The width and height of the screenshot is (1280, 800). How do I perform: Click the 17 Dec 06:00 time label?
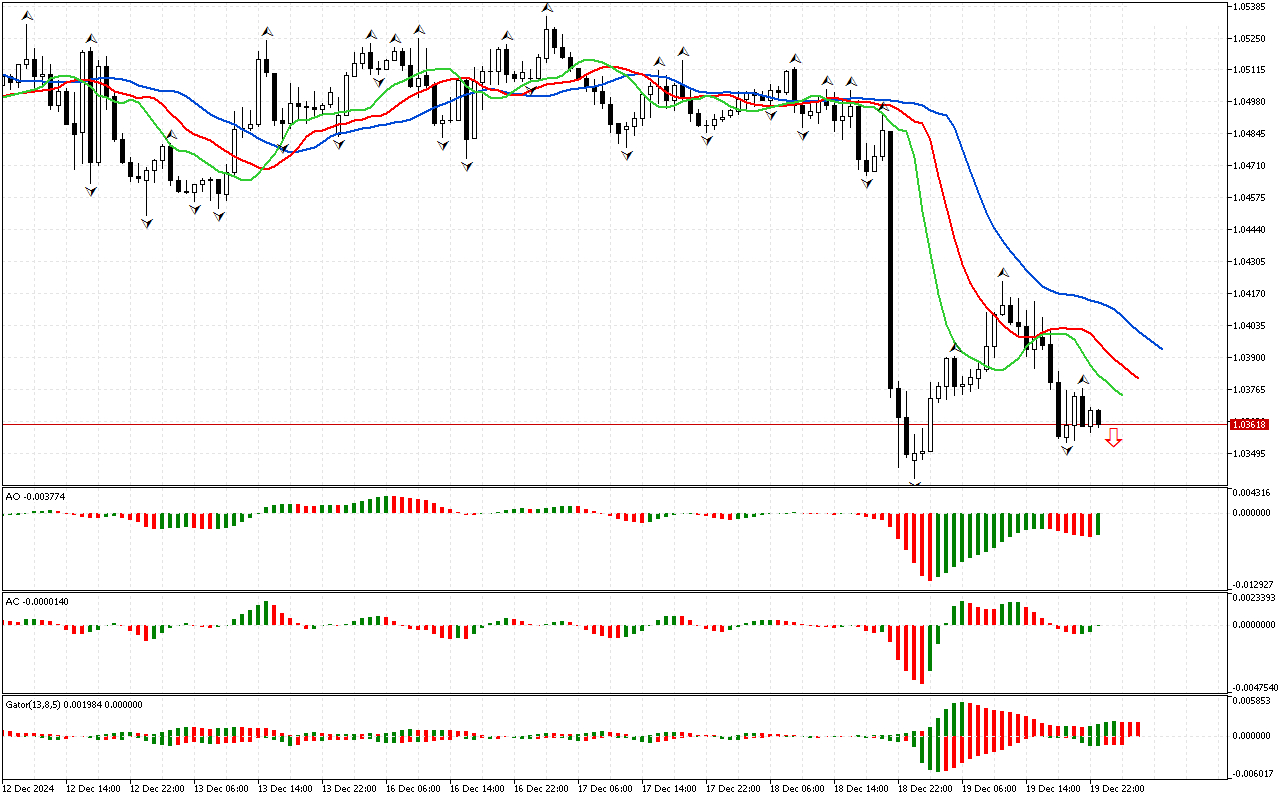(x=605, y=789)
